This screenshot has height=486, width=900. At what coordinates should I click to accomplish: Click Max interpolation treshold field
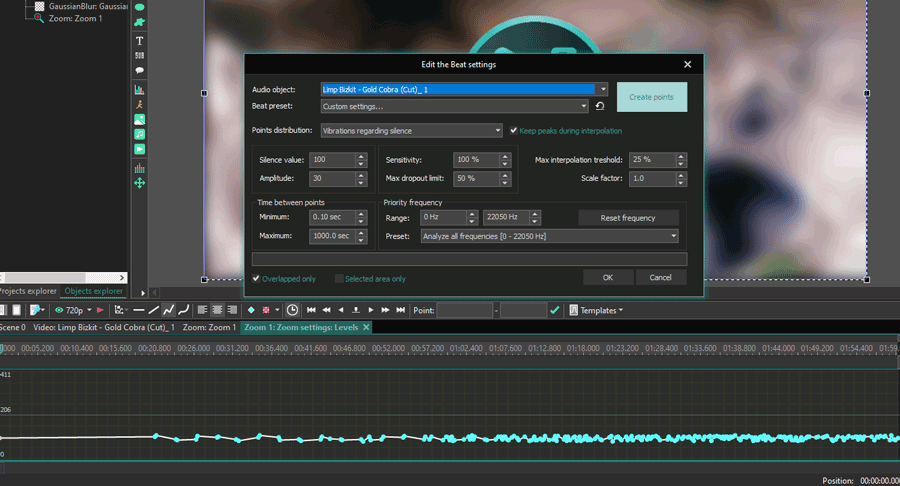coord(652,160)
